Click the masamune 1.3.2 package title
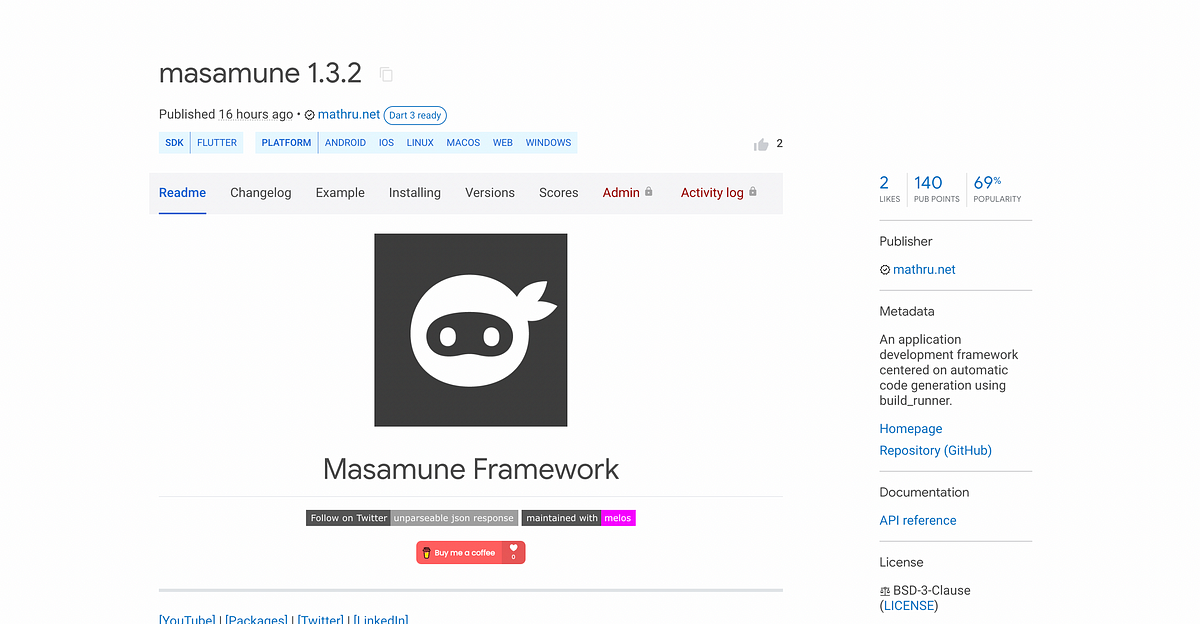This screenshot has width=1200, height=624. [260, 74]
